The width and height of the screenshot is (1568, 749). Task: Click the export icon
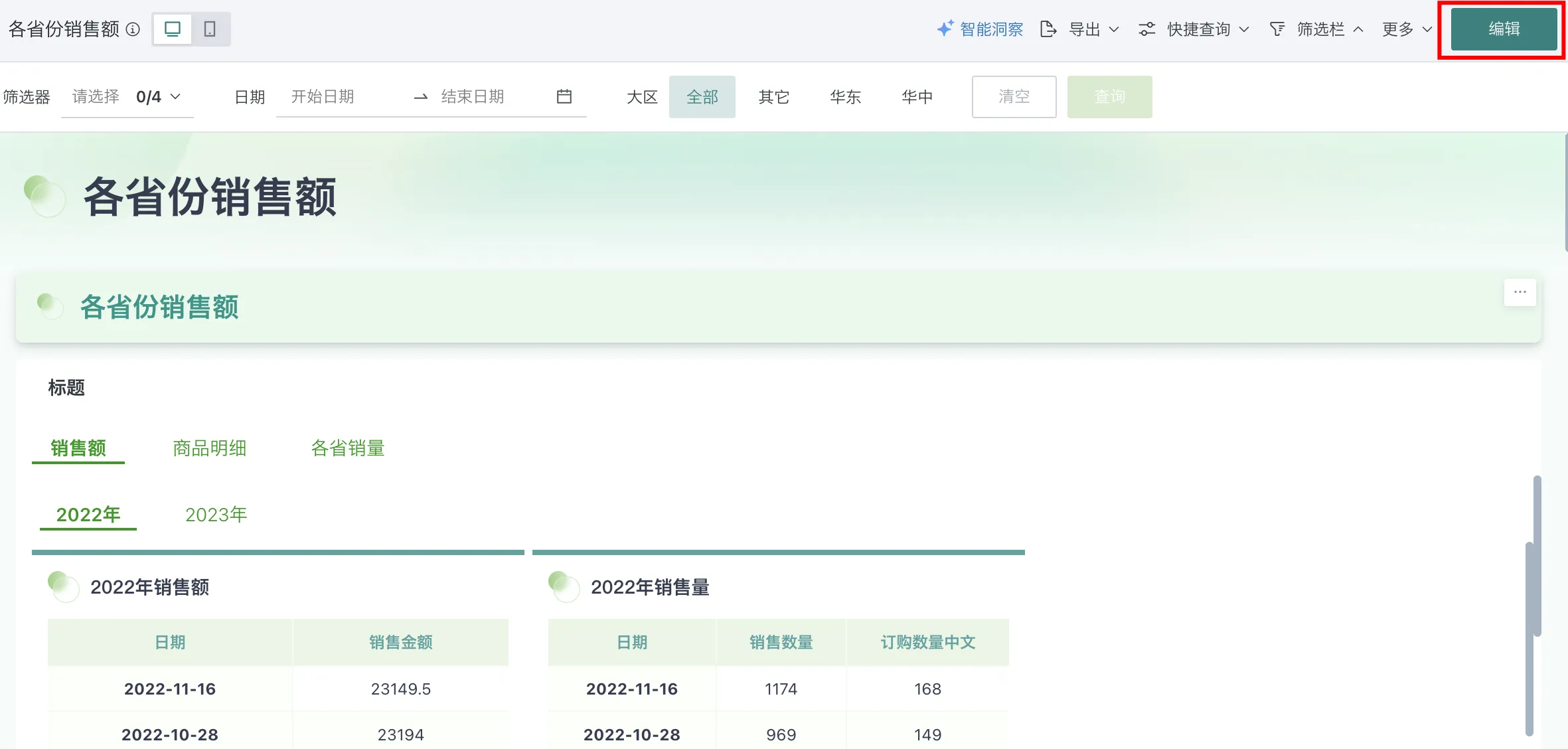(x=1048, y=29)
